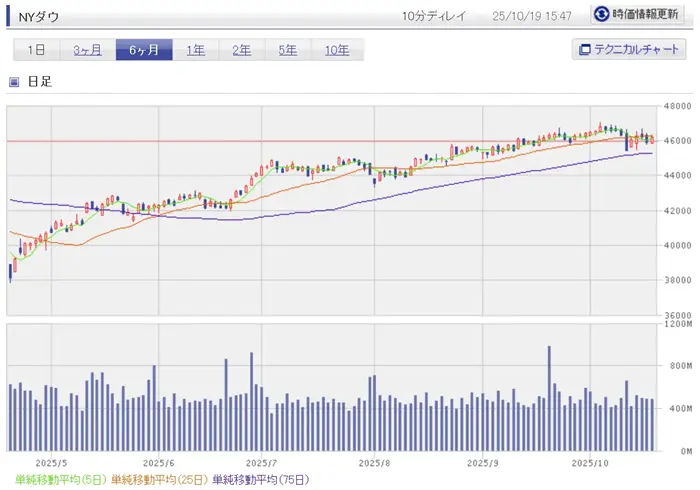Screen dimensions: 700x490
Task: Click the orange 単純移動平均(25日) legend
Action: [x=159, y=480]
